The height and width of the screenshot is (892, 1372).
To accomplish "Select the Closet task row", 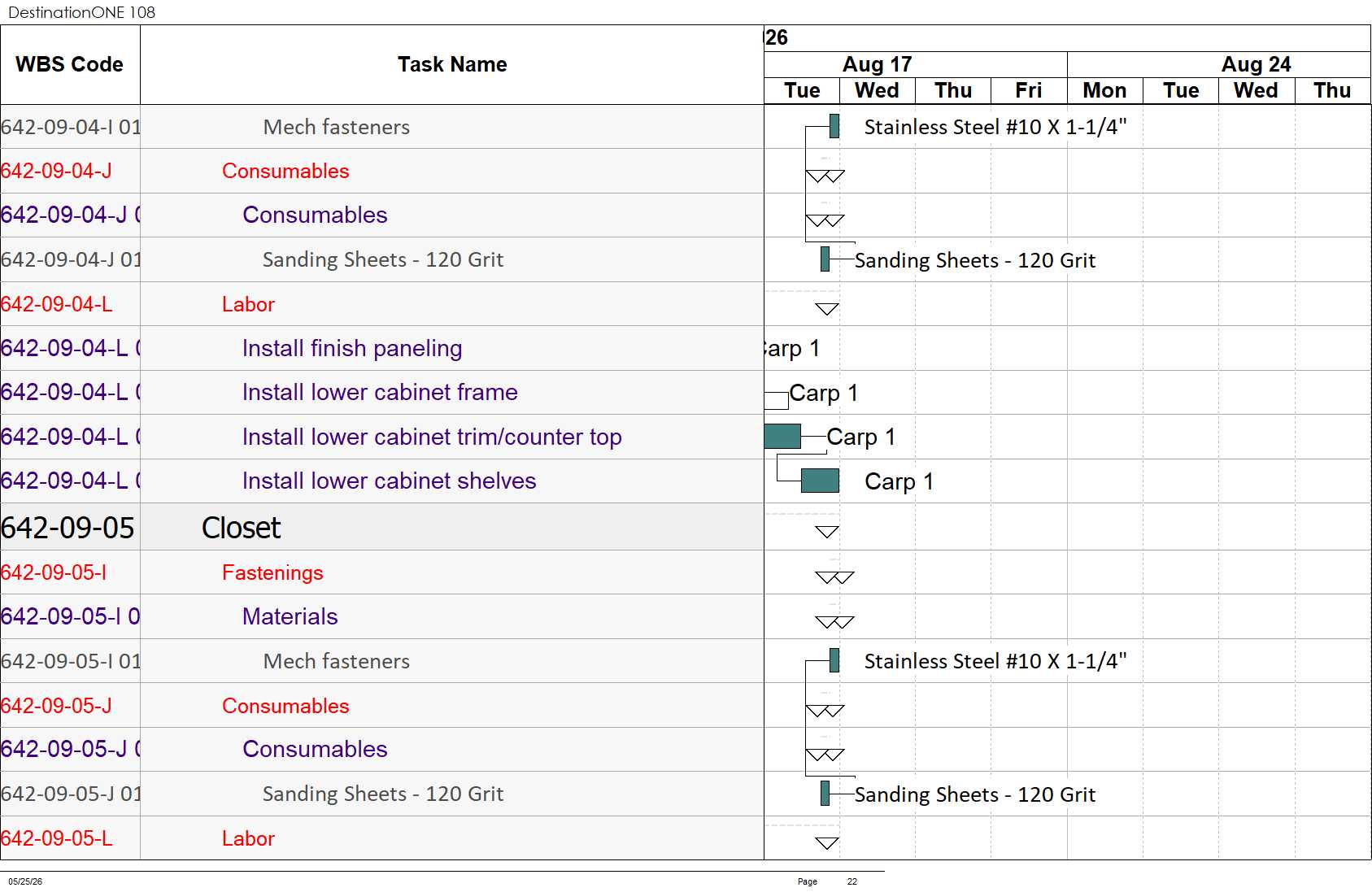I will pyautogui.click(x=382, y=527).
